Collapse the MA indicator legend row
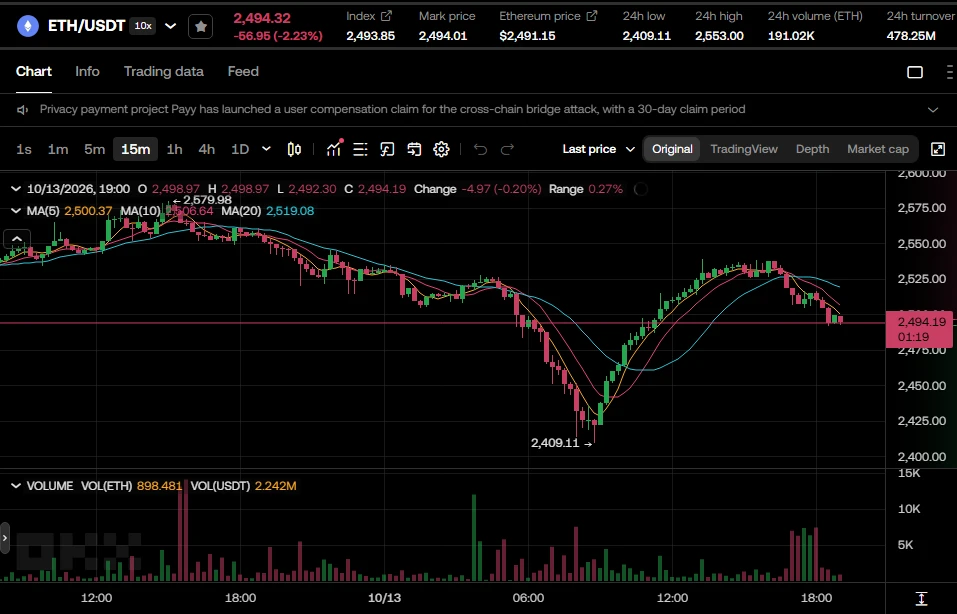This screenshot has width=957, height=614. tap(16, 211)
